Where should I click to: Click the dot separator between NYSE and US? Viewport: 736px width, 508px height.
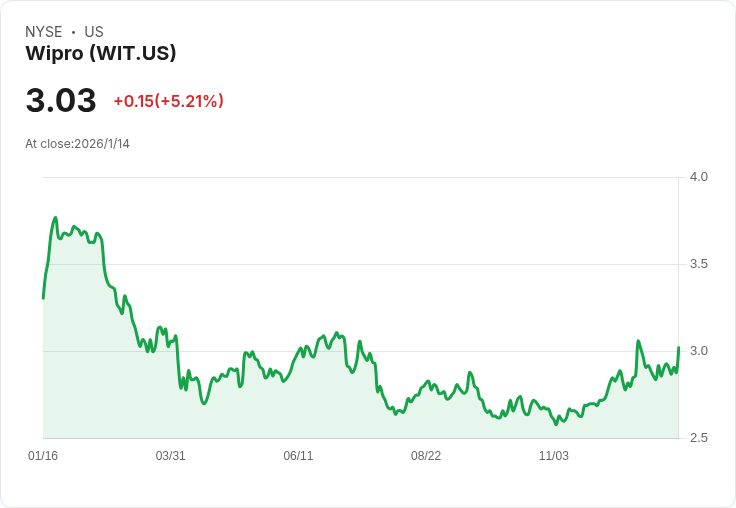[x=73, y=33]
